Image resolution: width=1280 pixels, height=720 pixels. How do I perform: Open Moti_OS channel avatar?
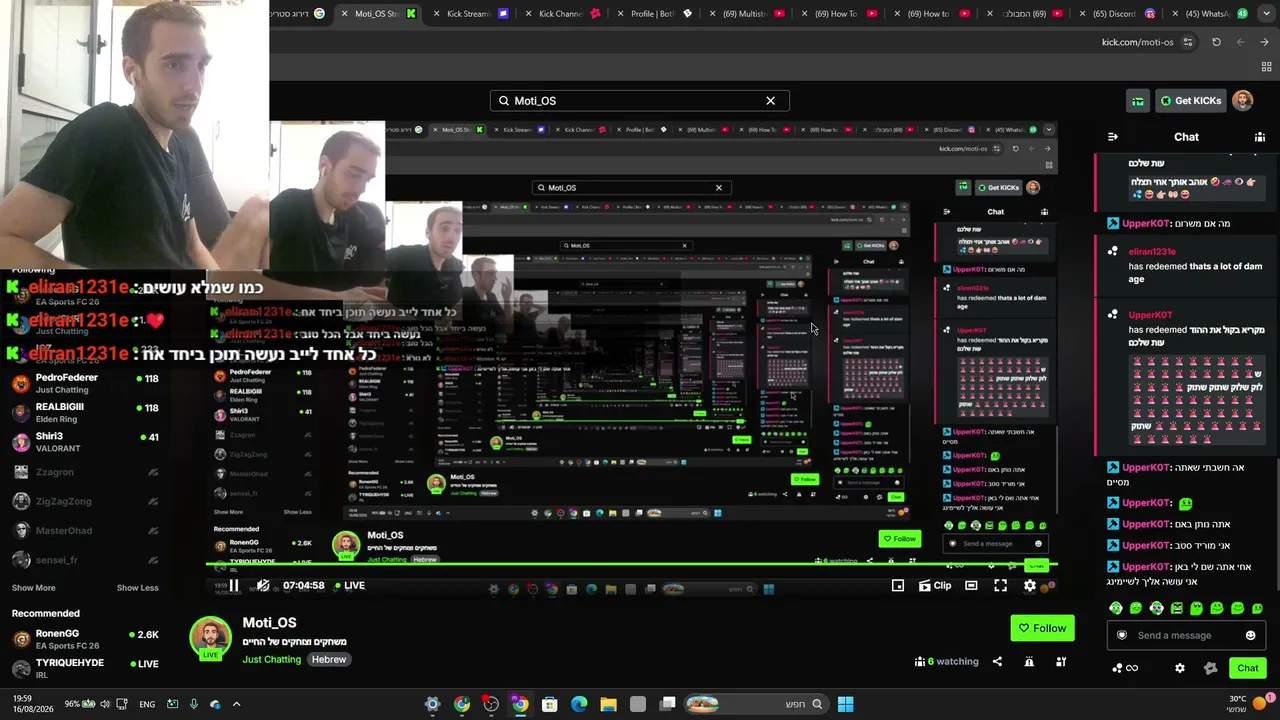pyautogui.click(x=210, y=638)
